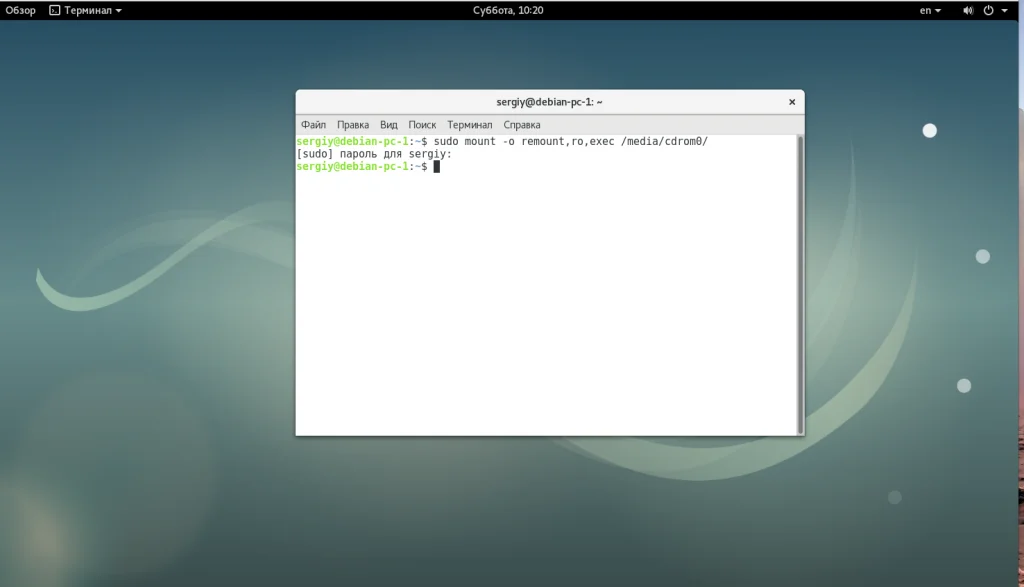
Task: Open the Правка menu
Action: pos(353,125)
